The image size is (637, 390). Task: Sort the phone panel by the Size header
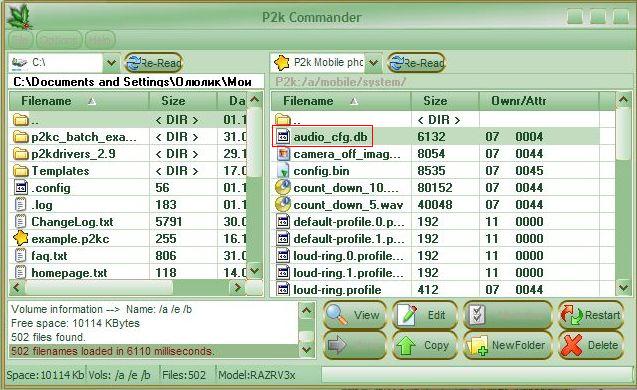(x=445, y=101)
